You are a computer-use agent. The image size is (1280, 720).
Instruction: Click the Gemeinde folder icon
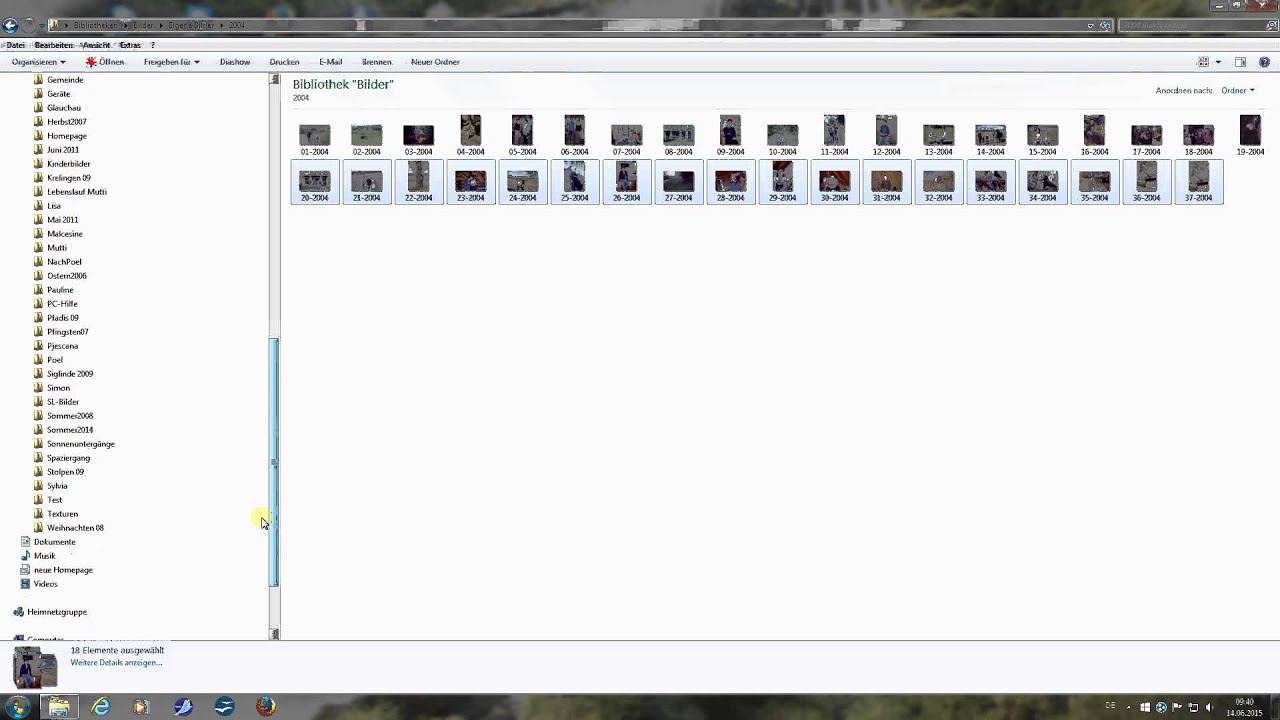click(x=38, y=80)
